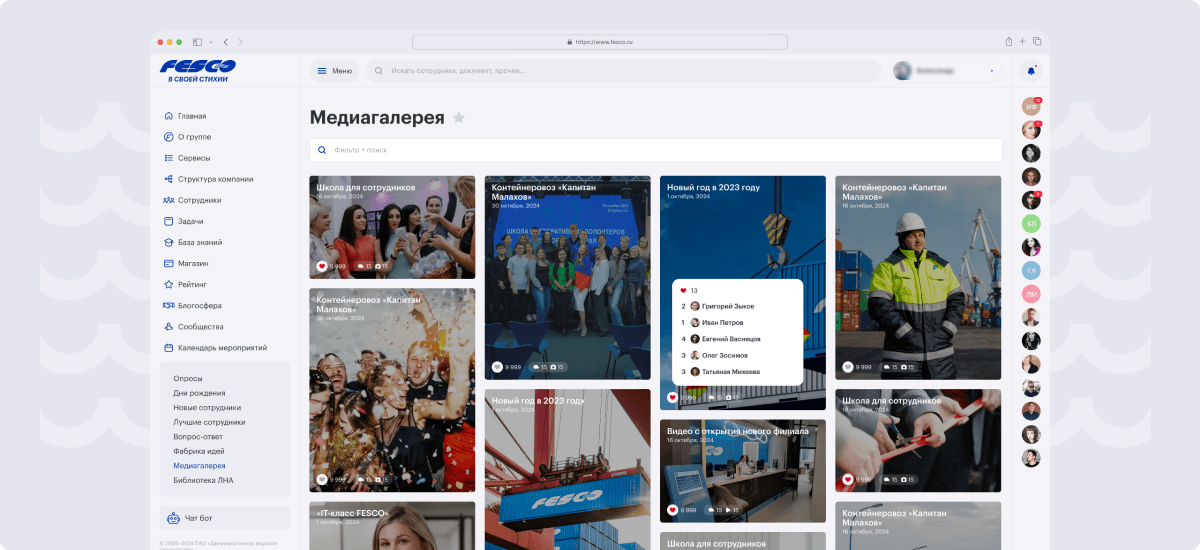Screen dimensions: 1200x550
Task: Open Фабрика идей section
Action: click(199, 451)
